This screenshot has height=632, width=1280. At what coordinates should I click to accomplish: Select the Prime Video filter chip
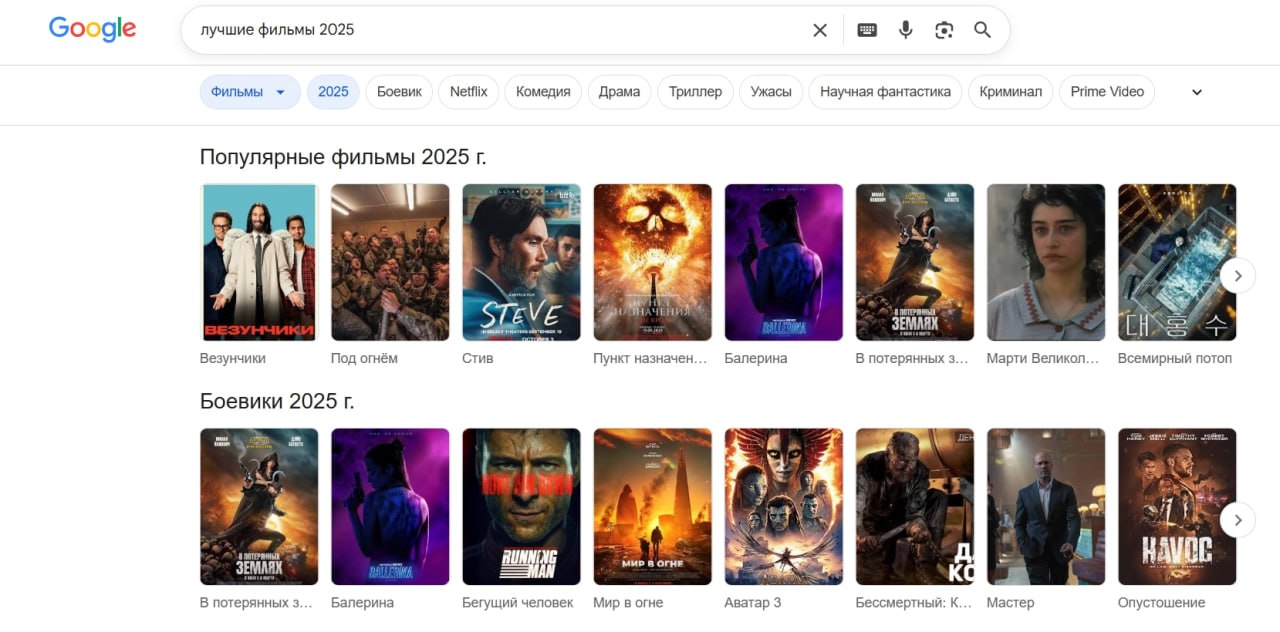[x=1107, y=92]
